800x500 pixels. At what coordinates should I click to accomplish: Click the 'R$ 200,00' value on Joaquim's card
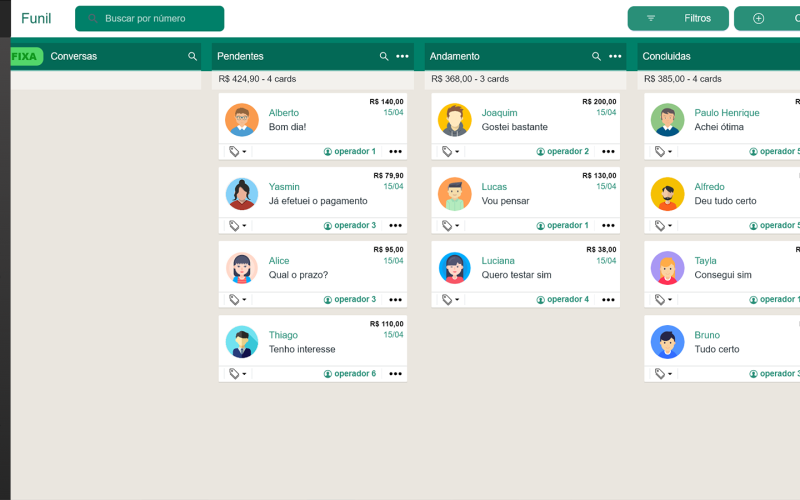(x=599, y=102)
